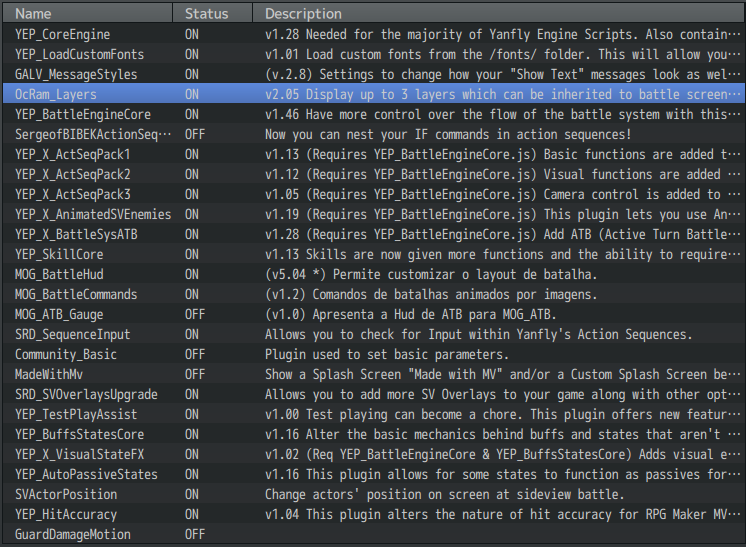Select YEP_BuffsStatesCore plugin

click(79, 434)
